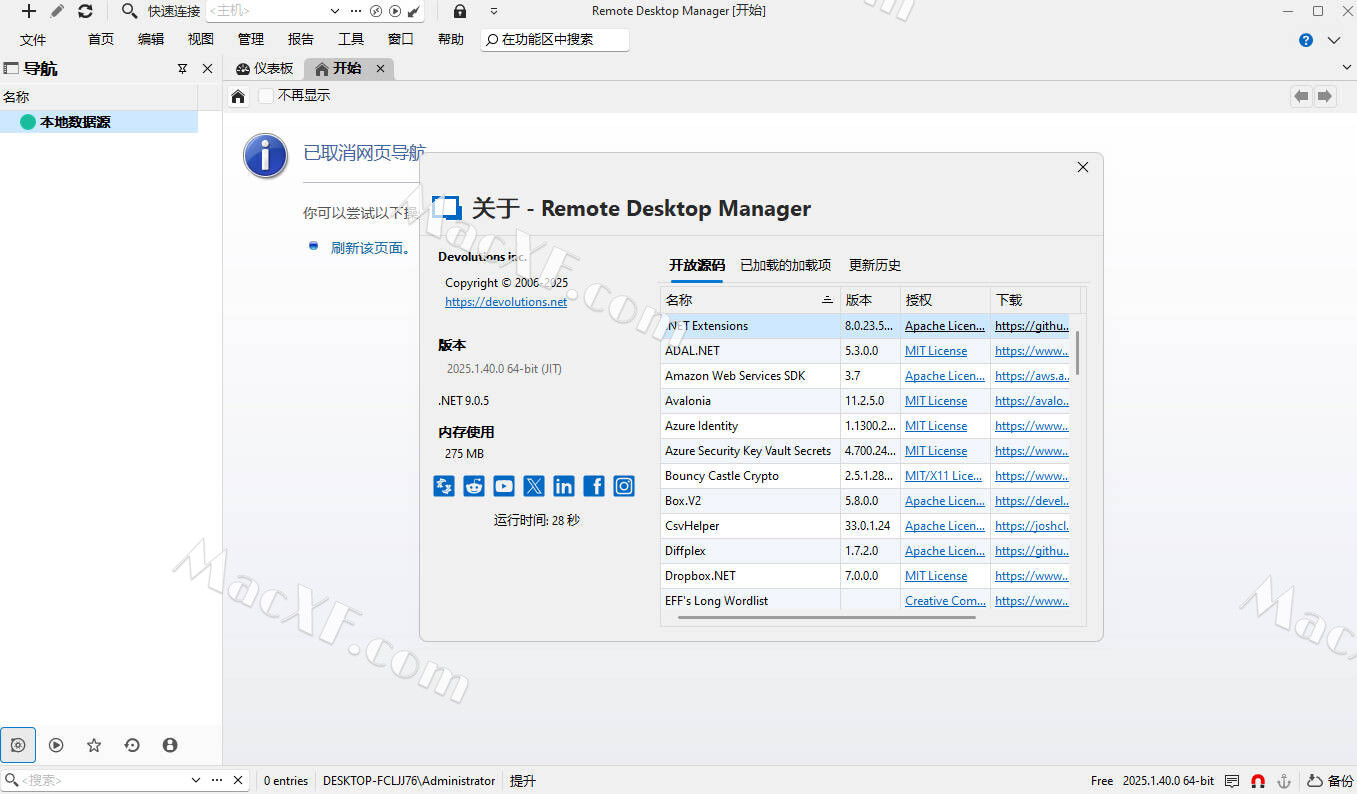The height and width of the screenshot is (794, 1357).
Task: Expand the ribbon with the top-right chevron
Action: (x=1334, y=40)
